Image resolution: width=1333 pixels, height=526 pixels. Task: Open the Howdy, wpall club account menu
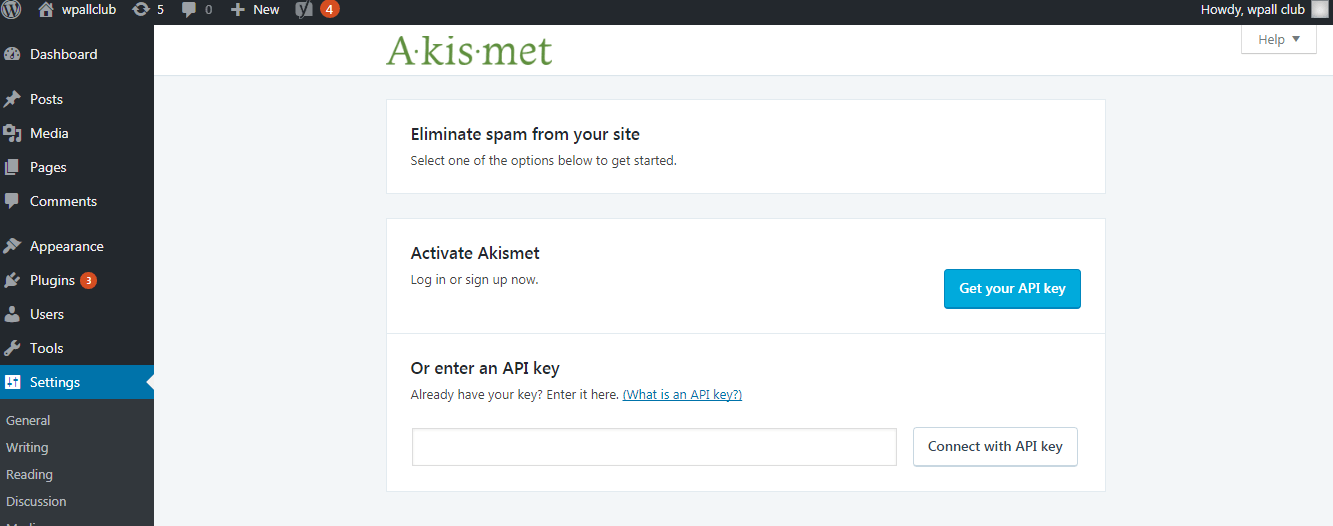tap(1252, 10)
